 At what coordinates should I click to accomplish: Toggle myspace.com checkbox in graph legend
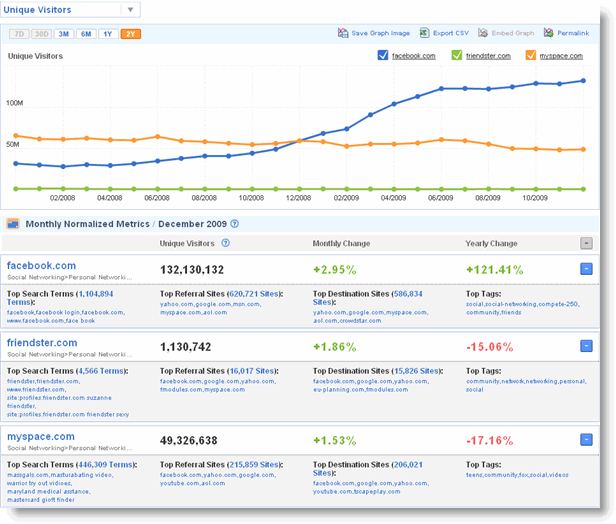click(x=530, y=55)
